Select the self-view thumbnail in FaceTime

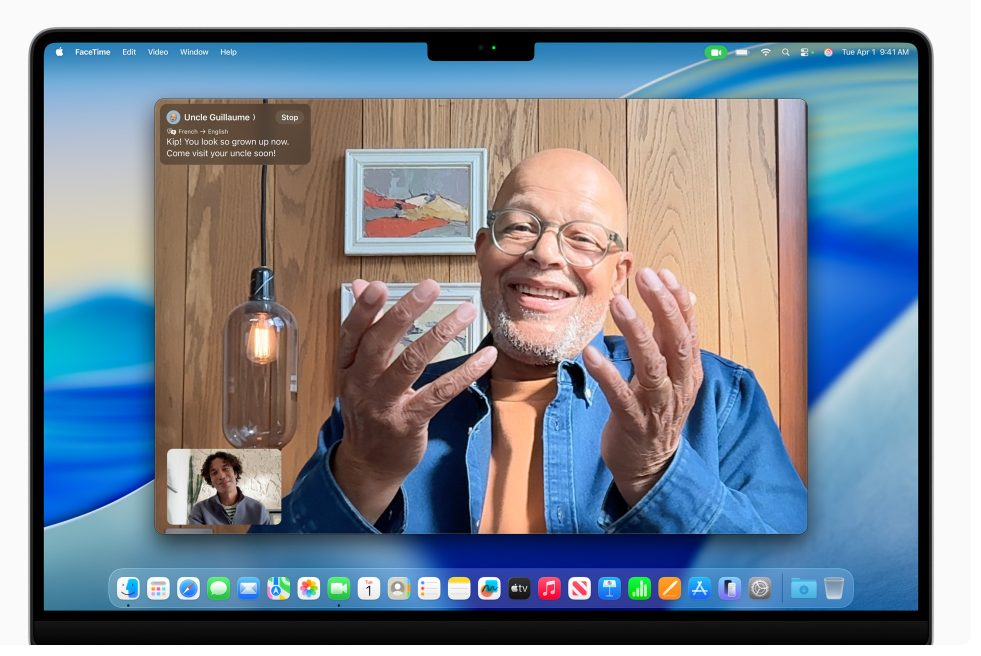coord(222,487)
